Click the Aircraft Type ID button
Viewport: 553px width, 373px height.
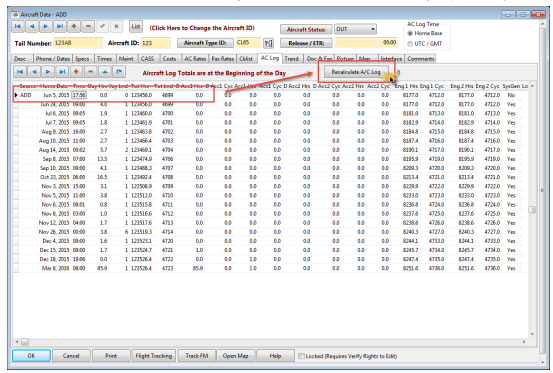205,43
